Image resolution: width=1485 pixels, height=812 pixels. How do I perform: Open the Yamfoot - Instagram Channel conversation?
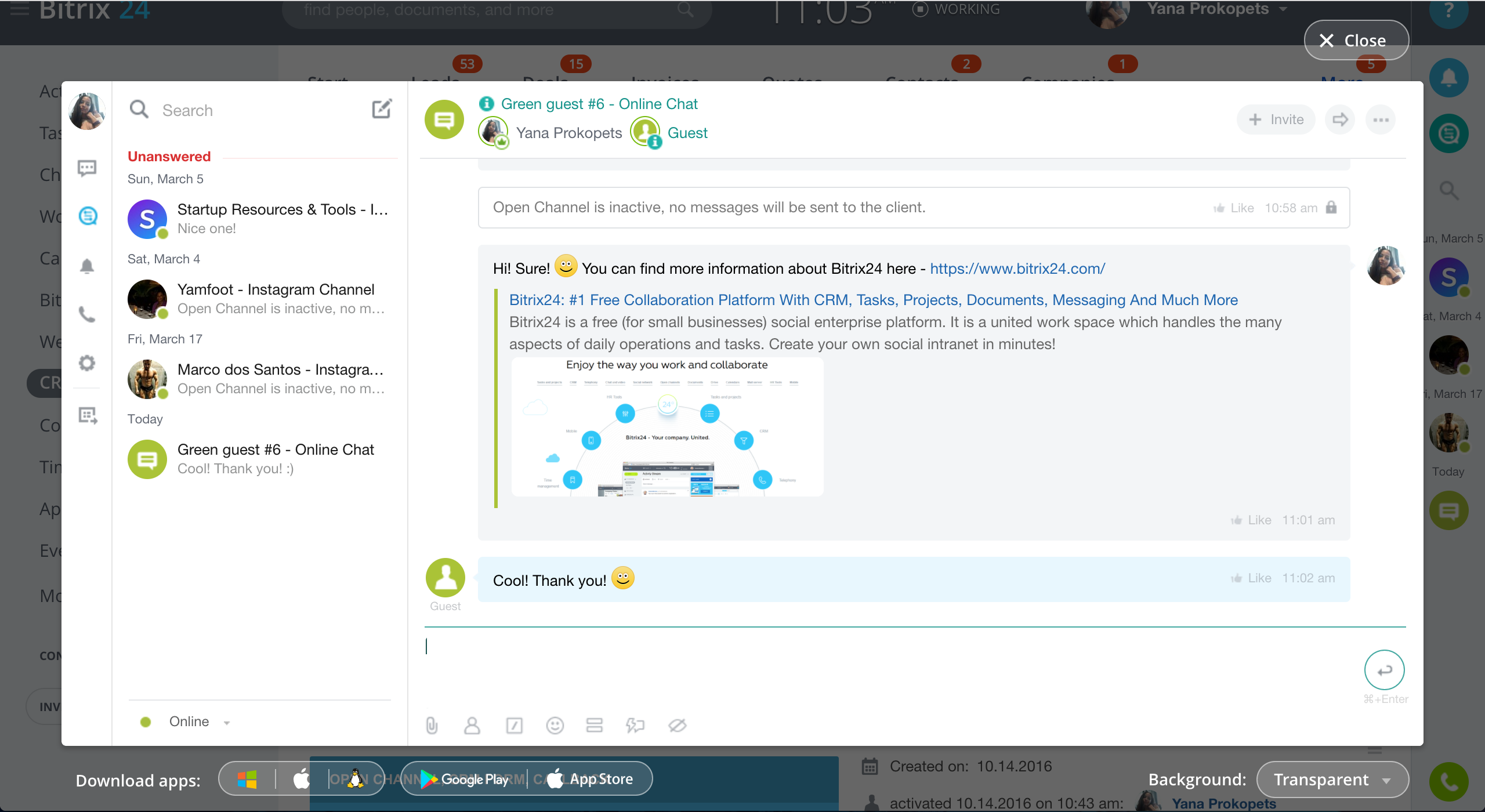(x=259, y=299)
